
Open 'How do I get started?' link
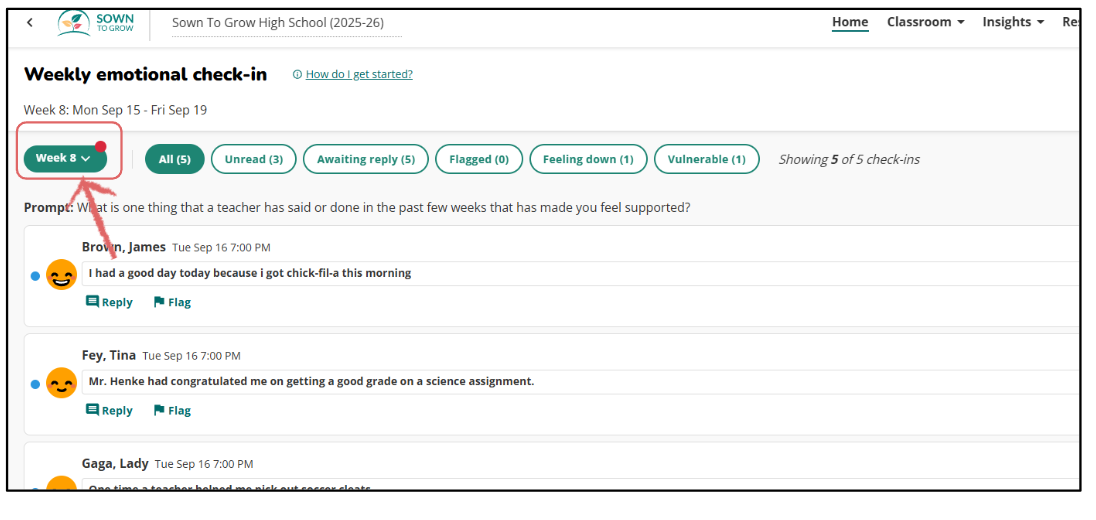click(358, 74)
